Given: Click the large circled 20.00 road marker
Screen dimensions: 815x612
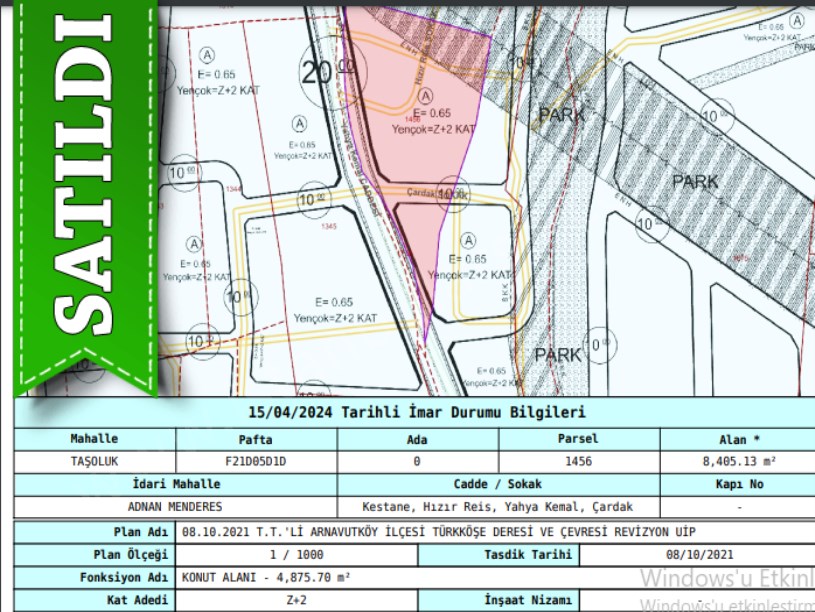Looking at the screenshot, I should [x=318, y=72].
